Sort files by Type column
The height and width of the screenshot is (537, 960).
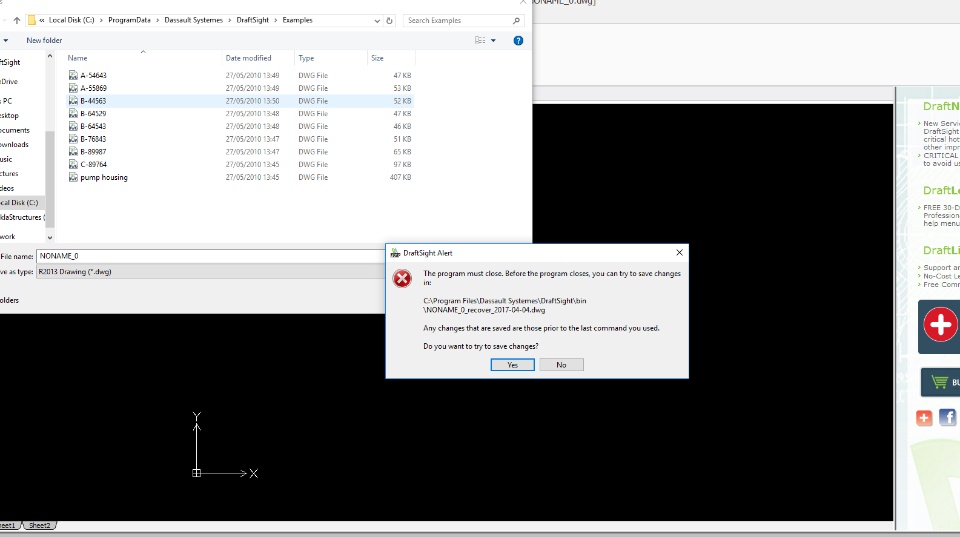click(306, 58)
